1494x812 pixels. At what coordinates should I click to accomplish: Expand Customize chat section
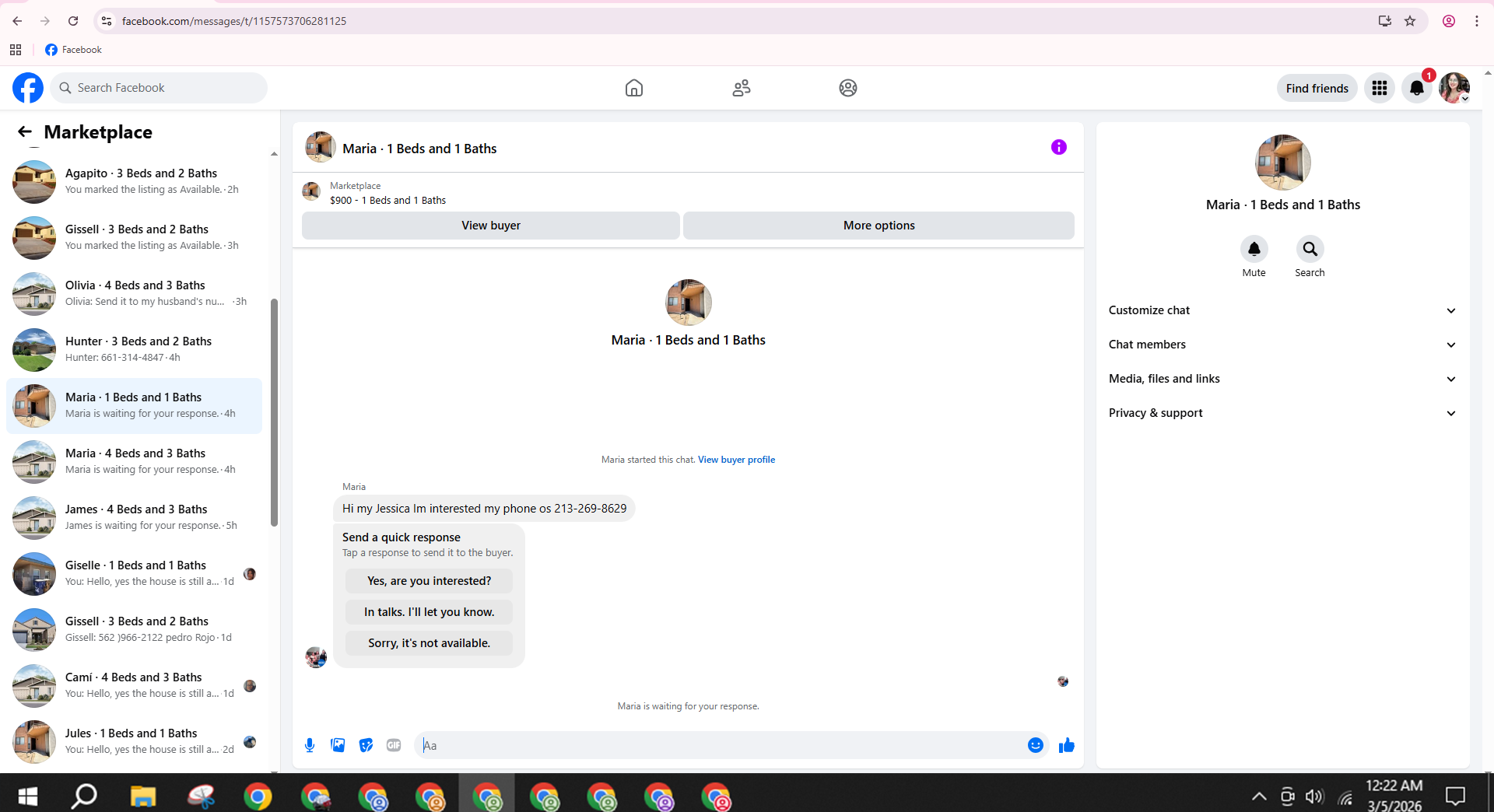(1282, 310)
